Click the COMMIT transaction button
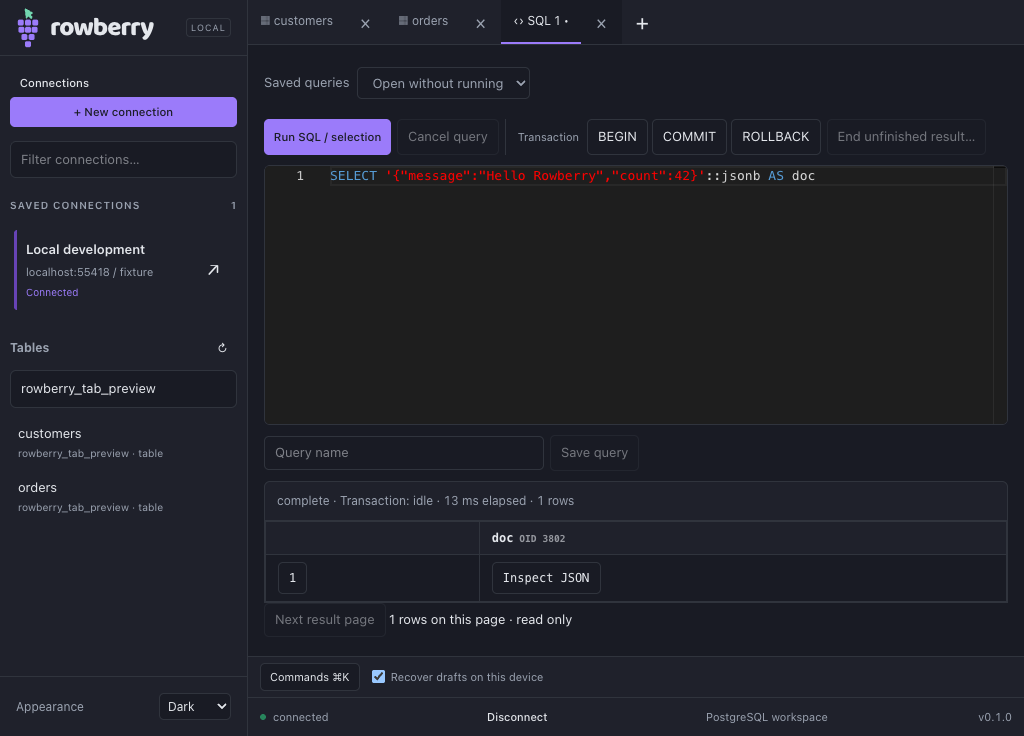 [689, 136]
